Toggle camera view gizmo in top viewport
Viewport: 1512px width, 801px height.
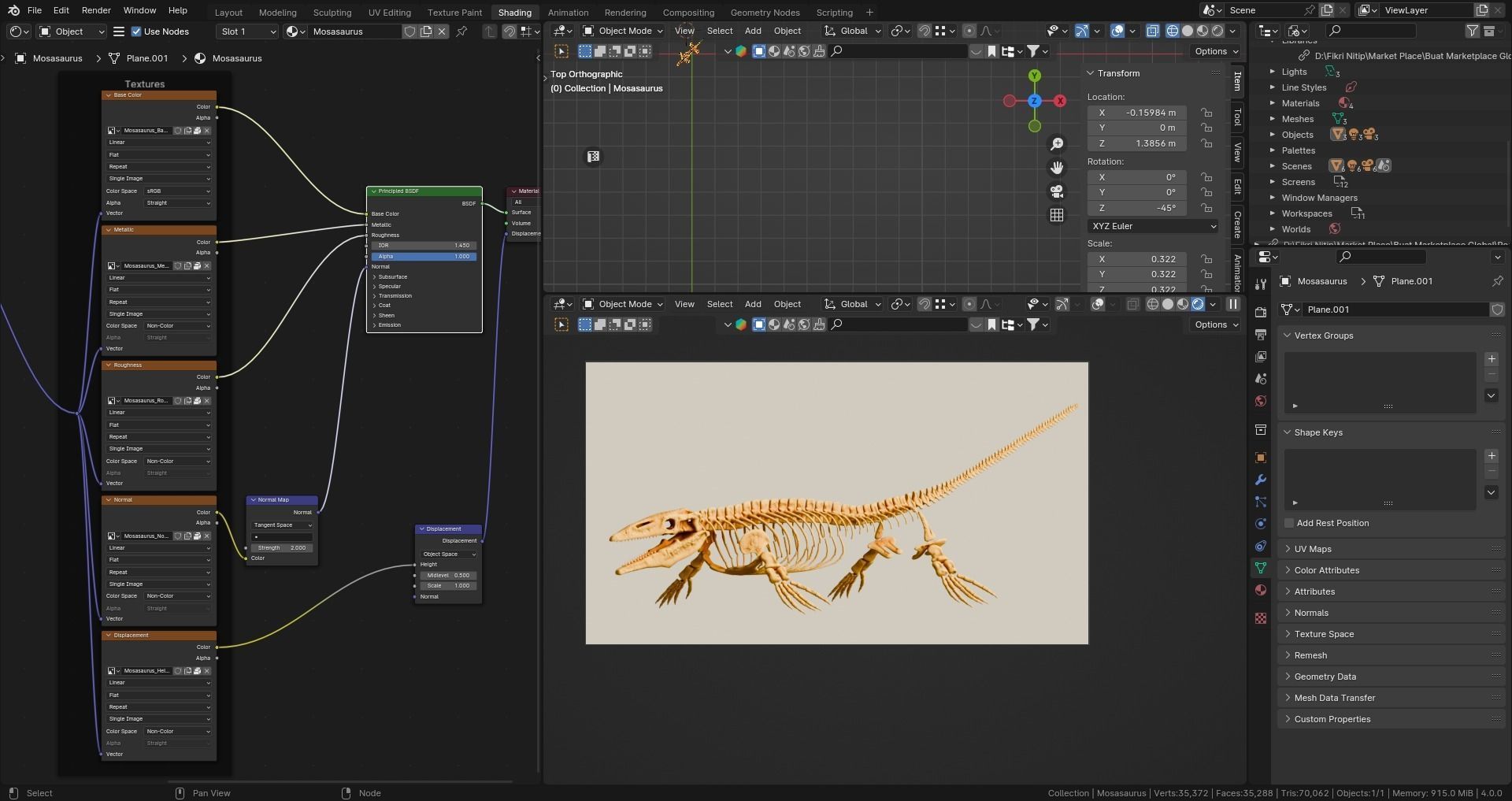click(x=1057, y=191)
